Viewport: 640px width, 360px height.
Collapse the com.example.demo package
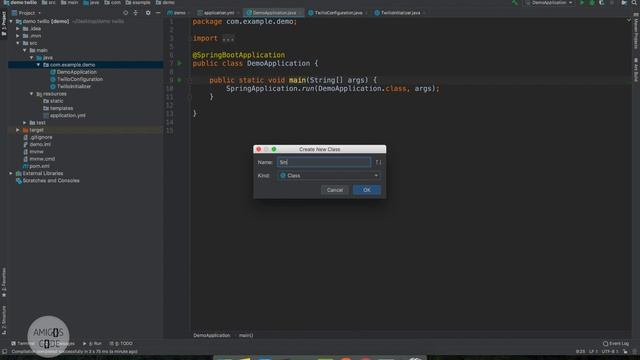pyautogui.click(x=39, y=65)
